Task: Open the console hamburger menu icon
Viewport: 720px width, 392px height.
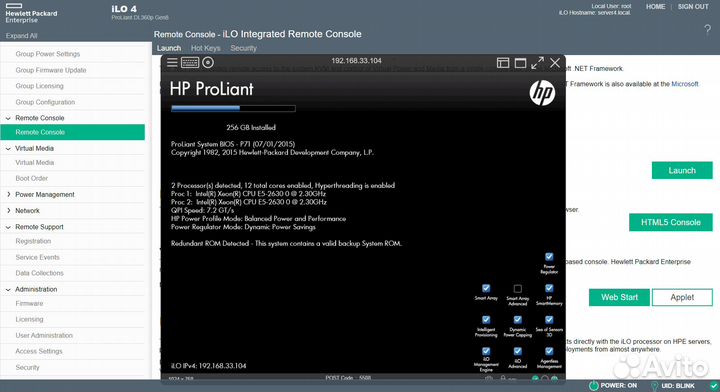Action: click(x=172, y=62)
